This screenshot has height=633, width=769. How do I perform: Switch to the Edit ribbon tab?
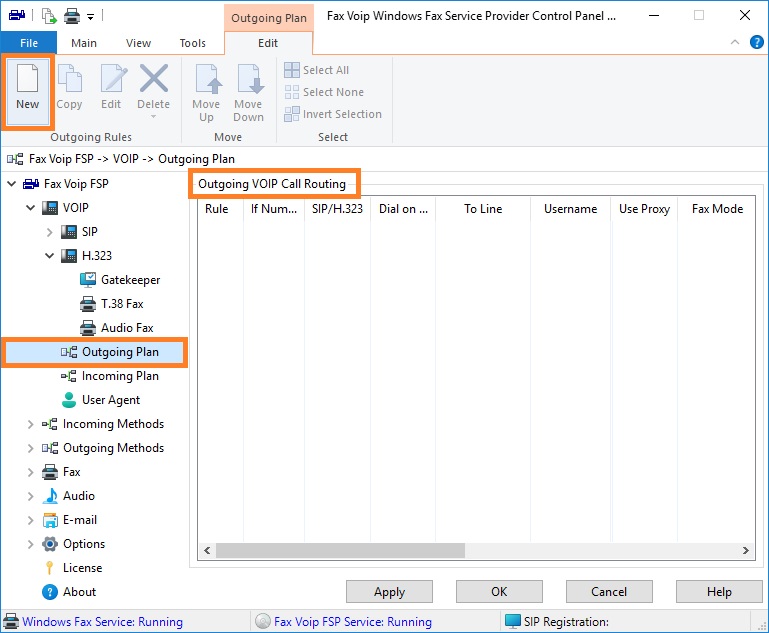point(268,43)
